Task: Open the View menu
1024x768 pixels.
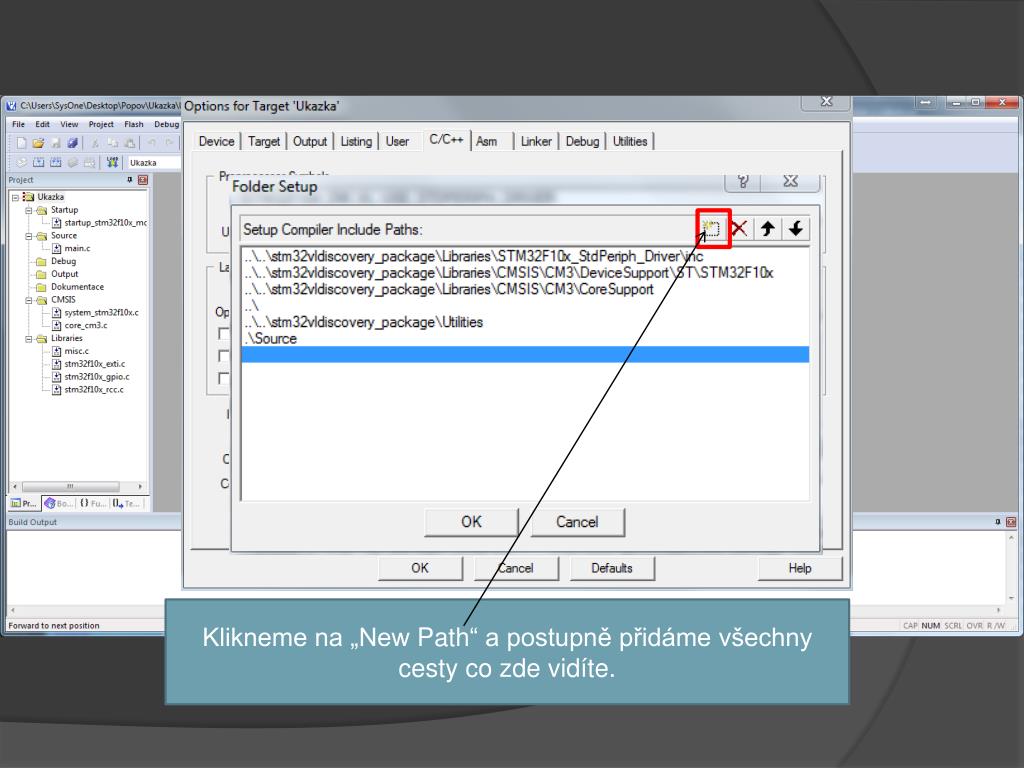Action: [x=69, y=124]
